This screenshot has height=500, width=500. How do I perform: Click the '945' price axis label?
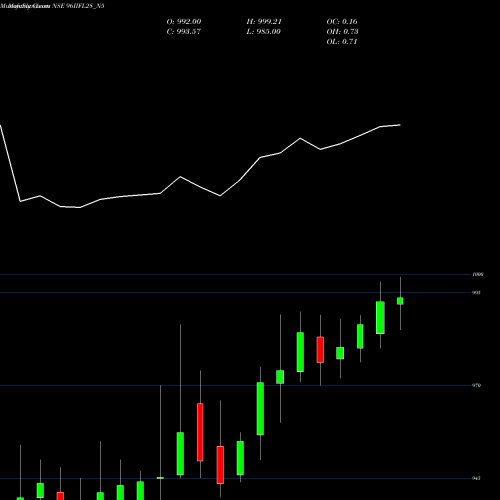tap(476, 478)
